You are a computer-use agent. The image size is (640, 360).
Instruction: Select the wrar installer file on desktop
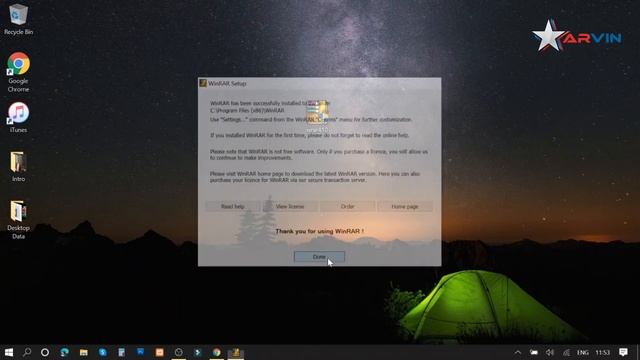pos(318,116)
